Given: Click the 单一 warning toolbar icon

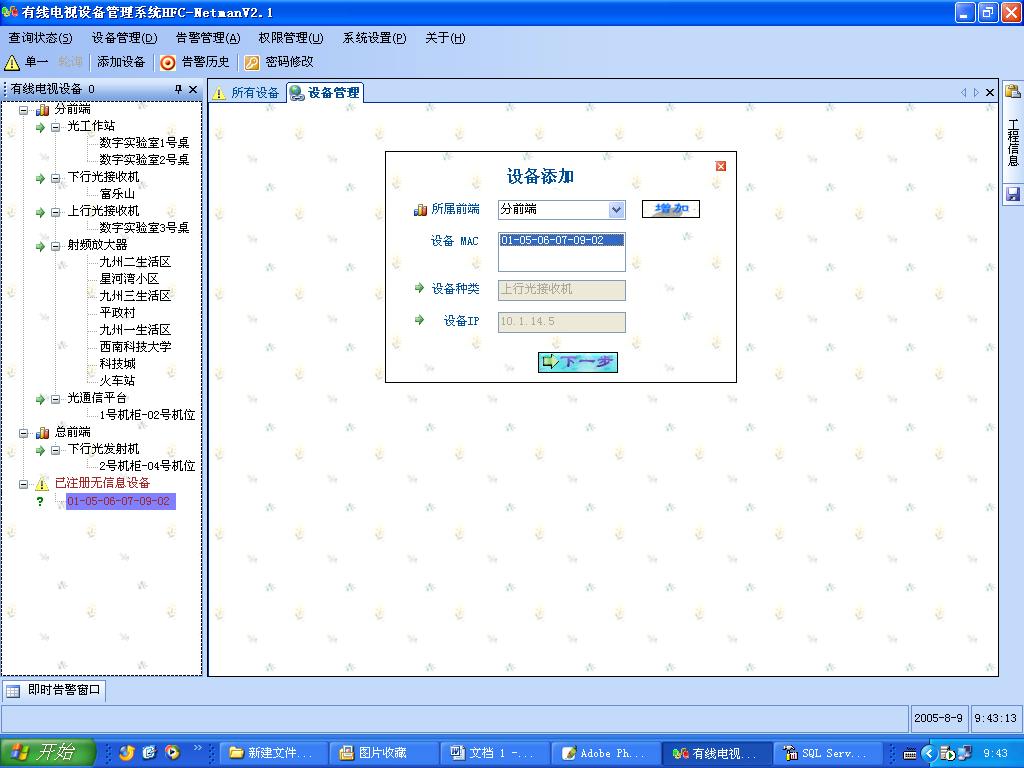Looking at the screenshot, I should click(12, 62).
